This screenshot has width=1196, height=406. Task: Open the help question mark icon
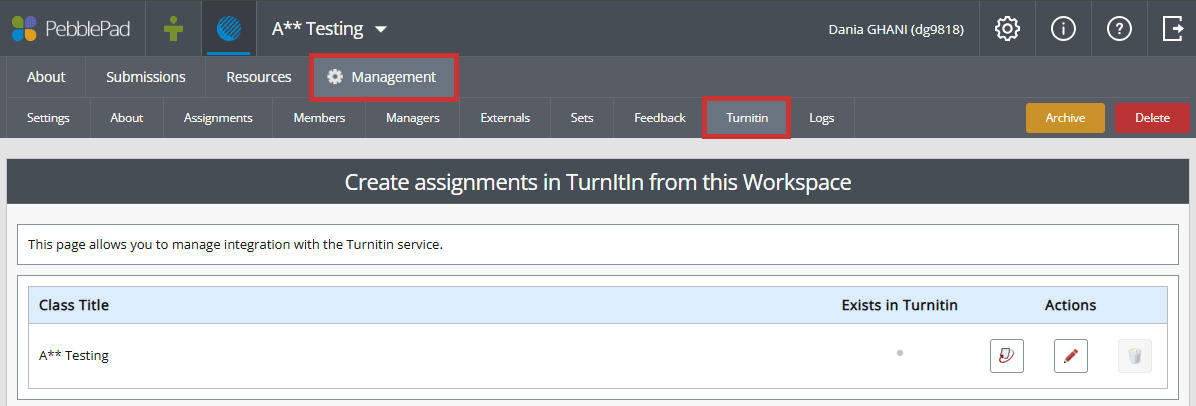[x=1119, y=29]
